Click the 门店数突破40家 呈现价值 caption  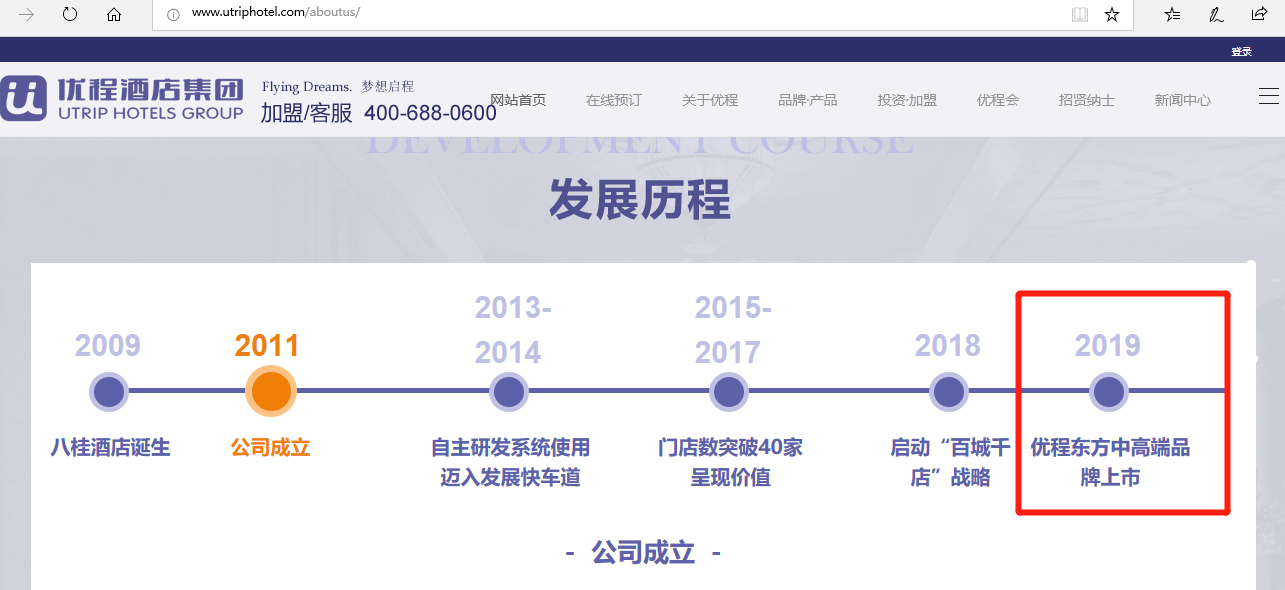coord(731,462)
